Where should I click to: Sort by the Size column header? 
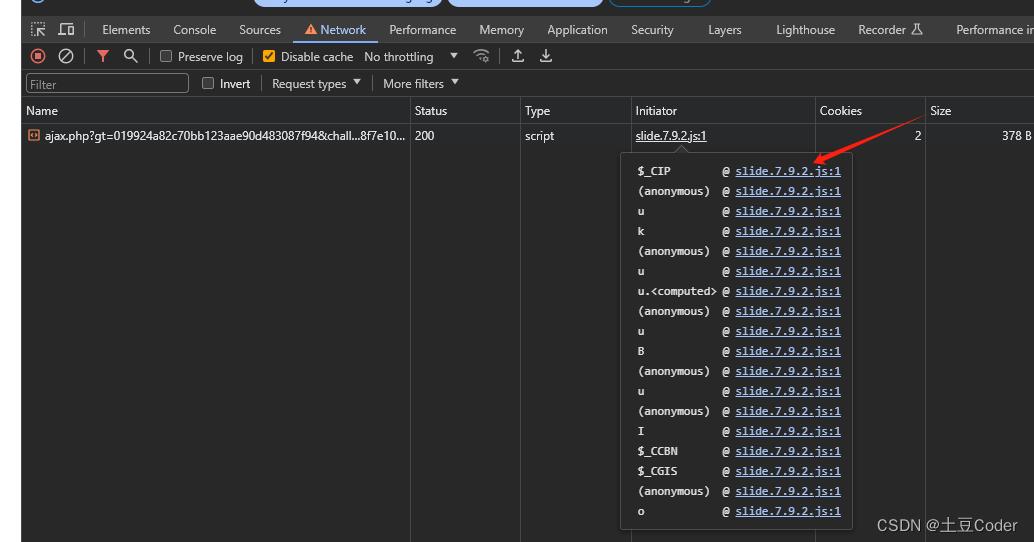pos(980,111)
